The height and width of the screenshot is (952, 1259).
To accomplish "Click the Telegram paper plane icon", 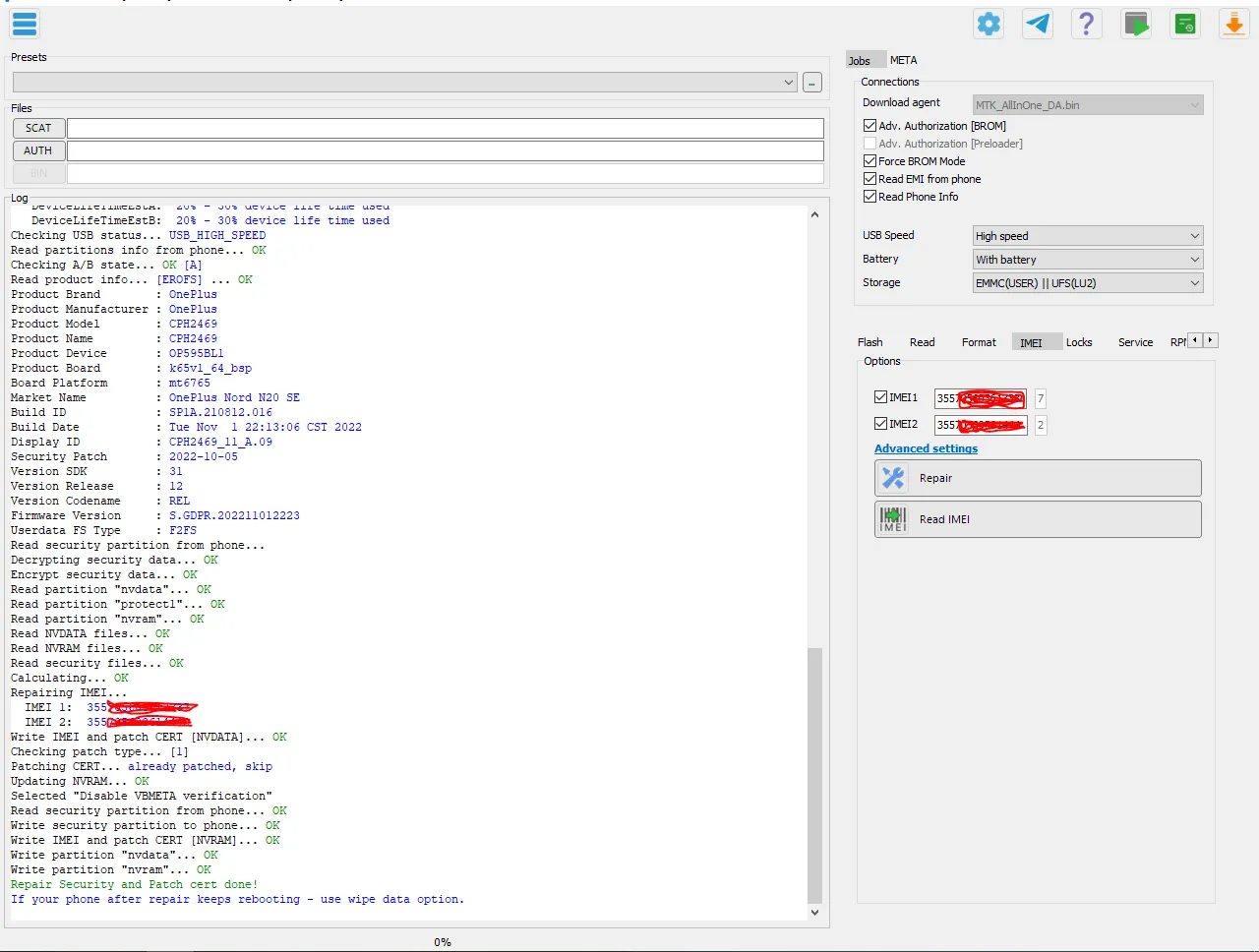I will click(x=1038, y=24).
